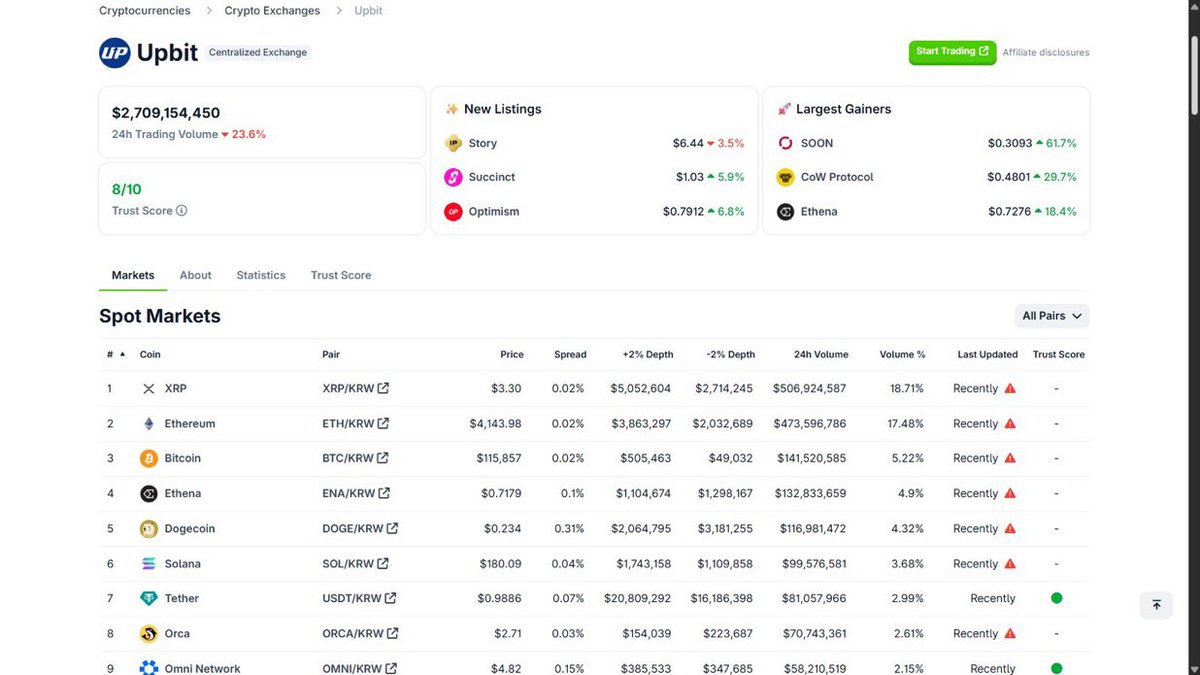
Task: Open Affiliate disclosures link
Action: 1046,52
